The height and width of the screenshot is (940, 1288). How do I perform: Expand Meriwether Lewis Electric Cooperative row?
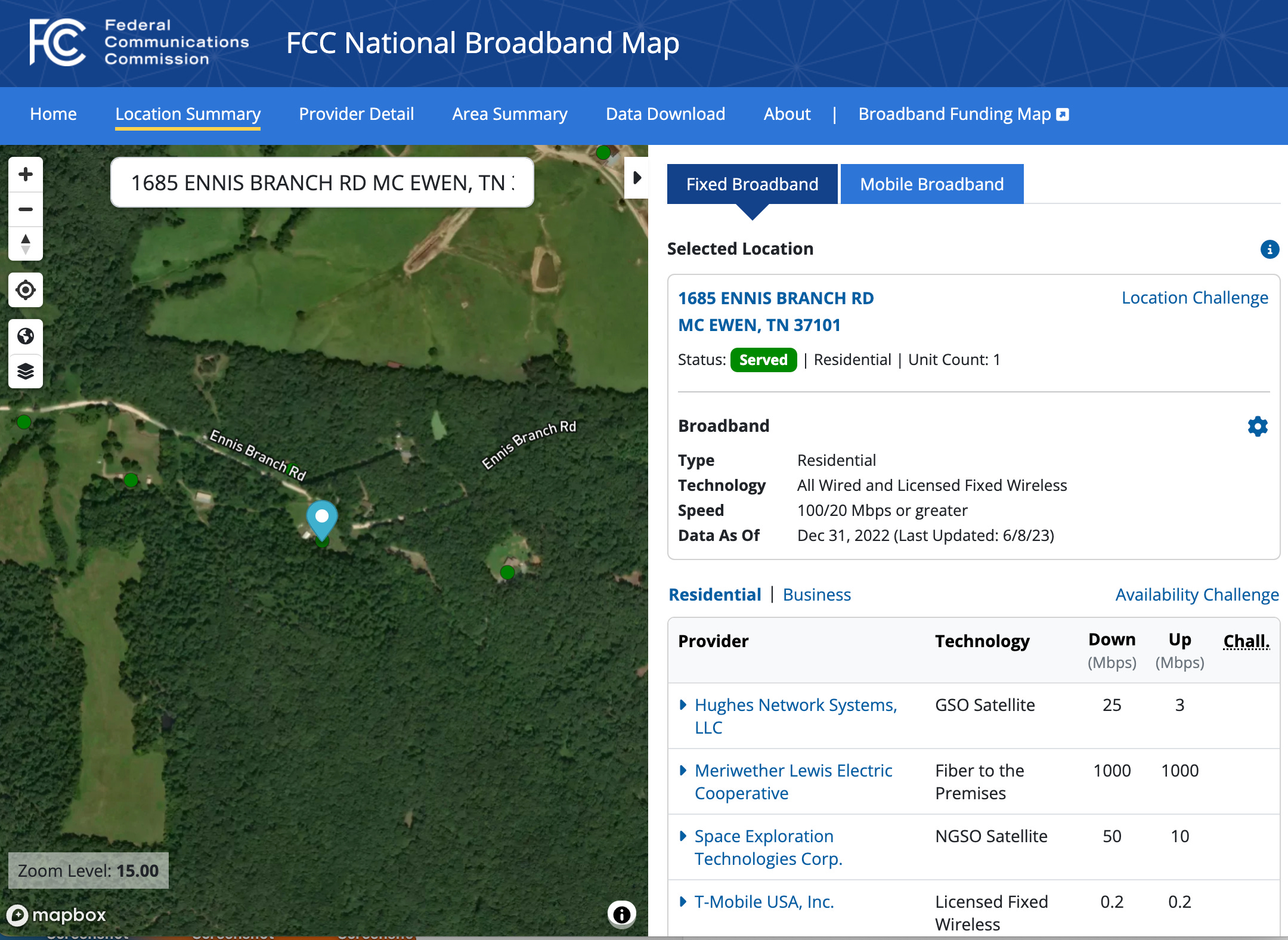pyautogui.click(x=683, y=771)
